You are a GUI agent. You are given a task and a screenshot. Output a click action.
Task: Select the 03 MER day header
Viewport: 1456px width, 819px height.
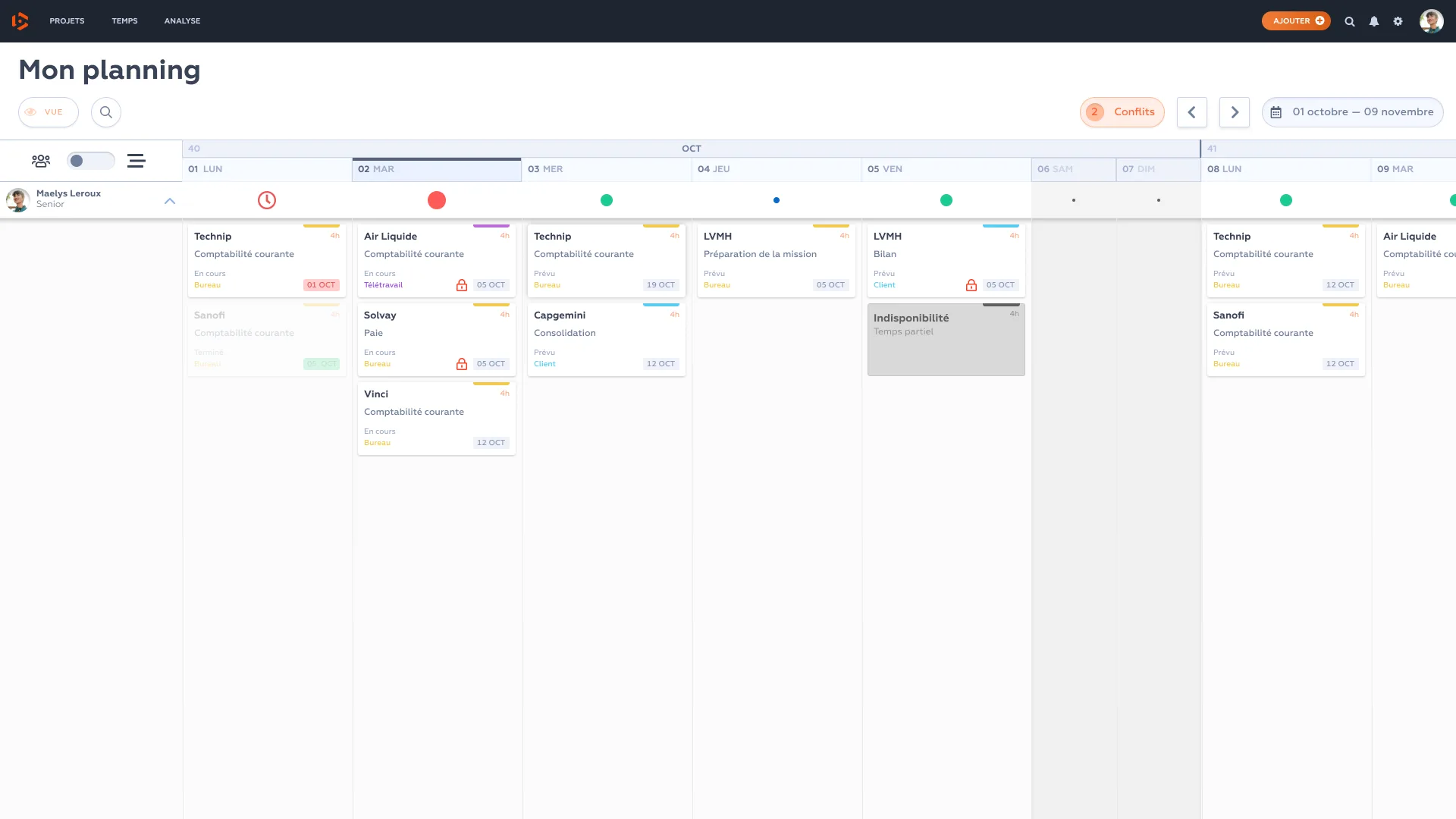[x=607, y=169]
